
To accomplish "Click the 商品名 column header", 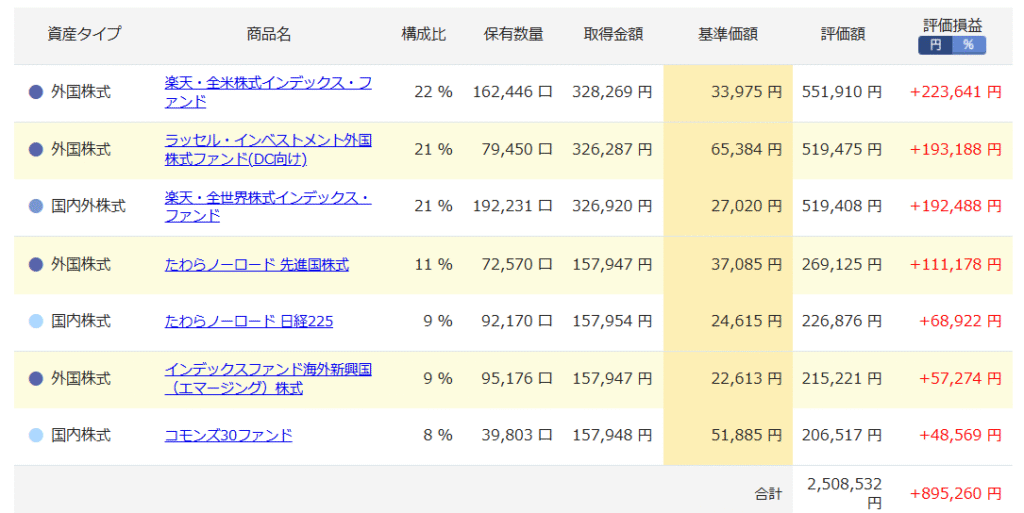I will (268, 34).
